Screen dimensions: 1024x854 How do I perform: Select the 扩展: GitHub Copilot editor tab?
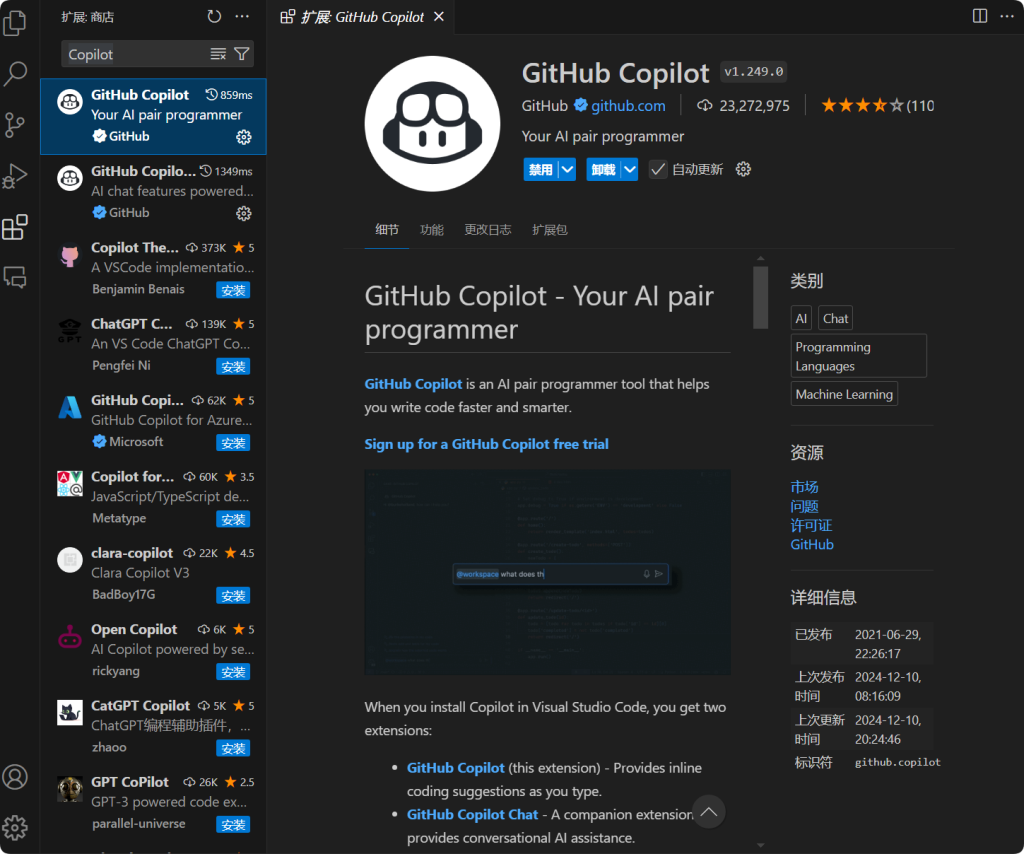[x=361, y=17]
